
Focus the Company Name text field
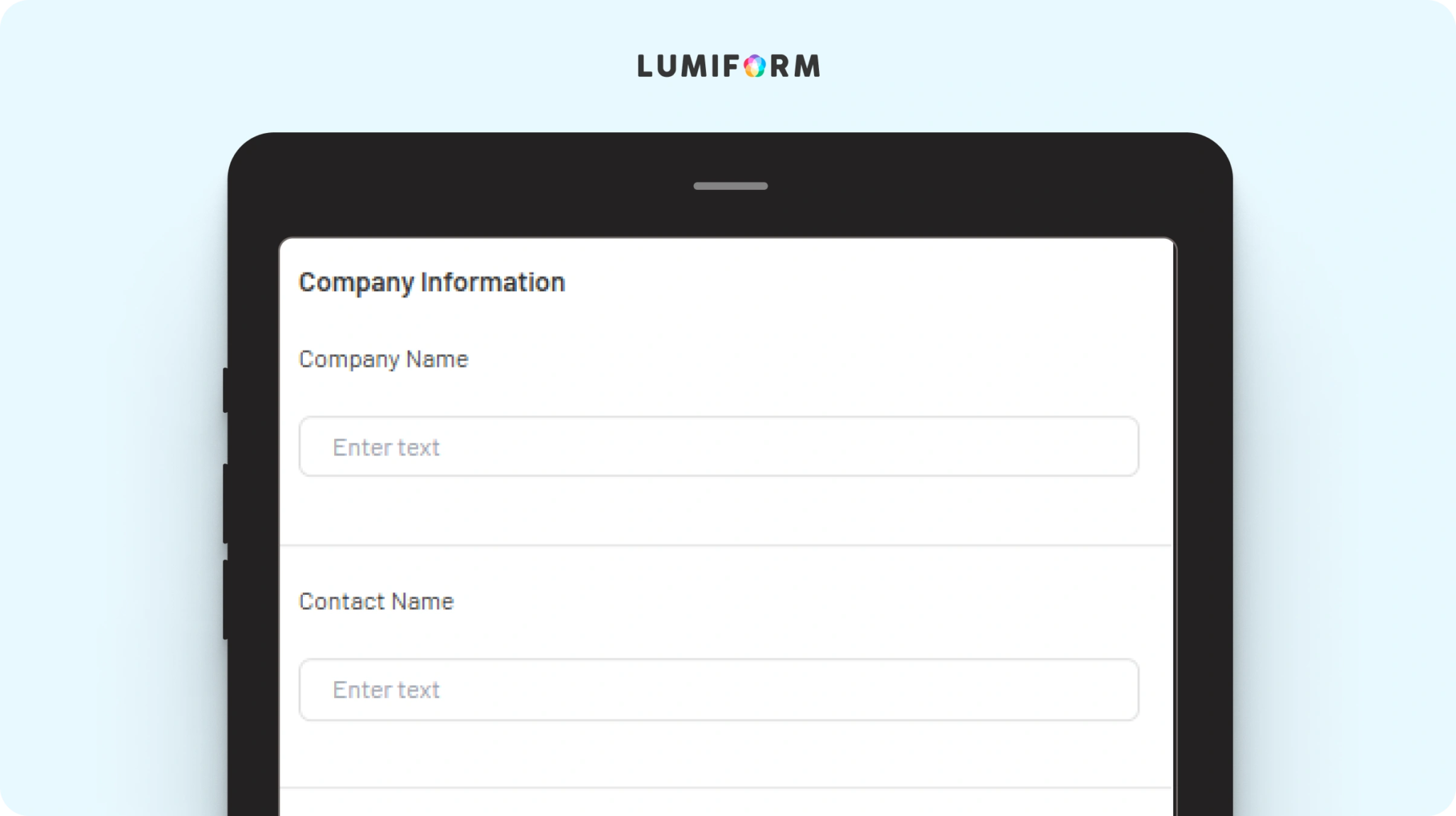point(719,446)
